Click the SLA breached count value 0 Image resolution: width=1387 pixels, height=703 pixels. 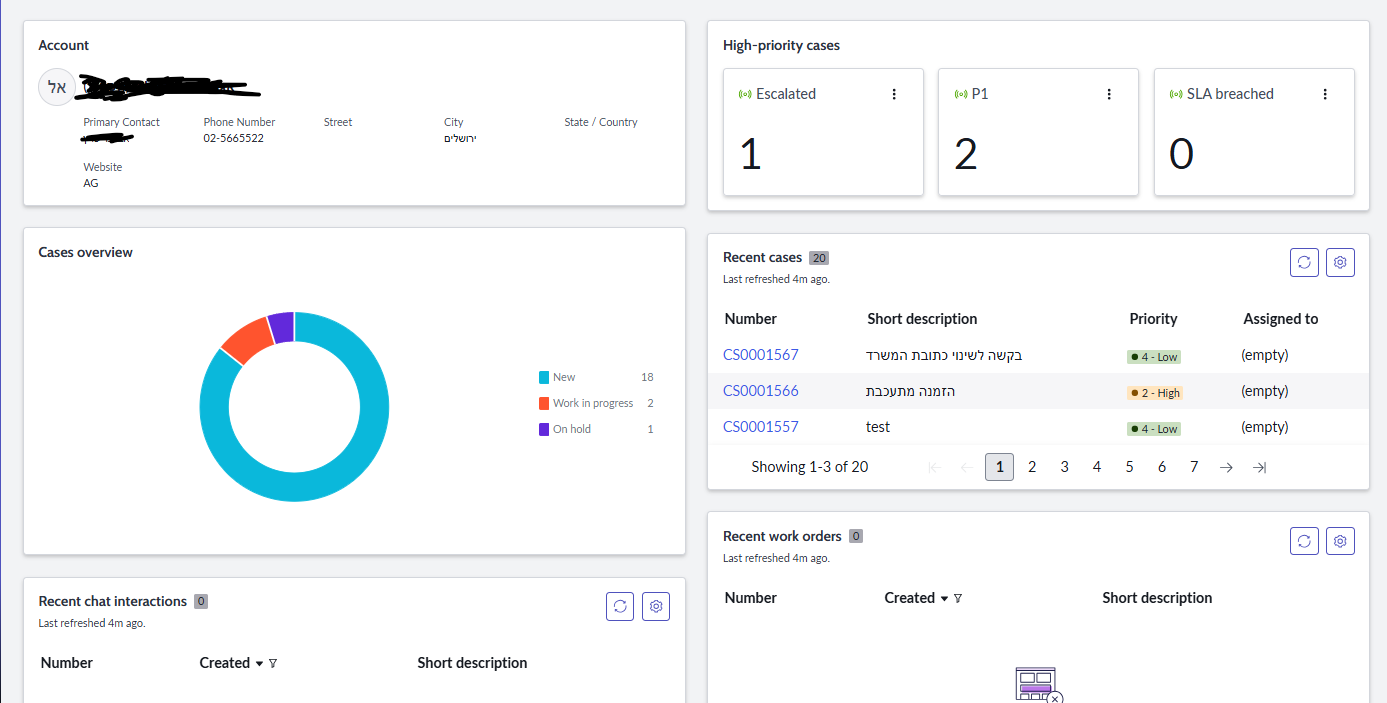(x=1182, y=155)
